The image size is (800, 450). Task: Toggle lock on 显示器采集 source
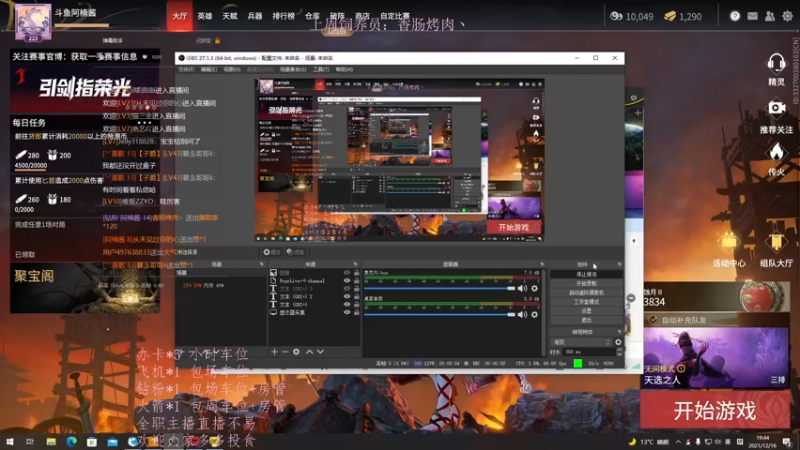pyautogui.click(x=357, y=312)
